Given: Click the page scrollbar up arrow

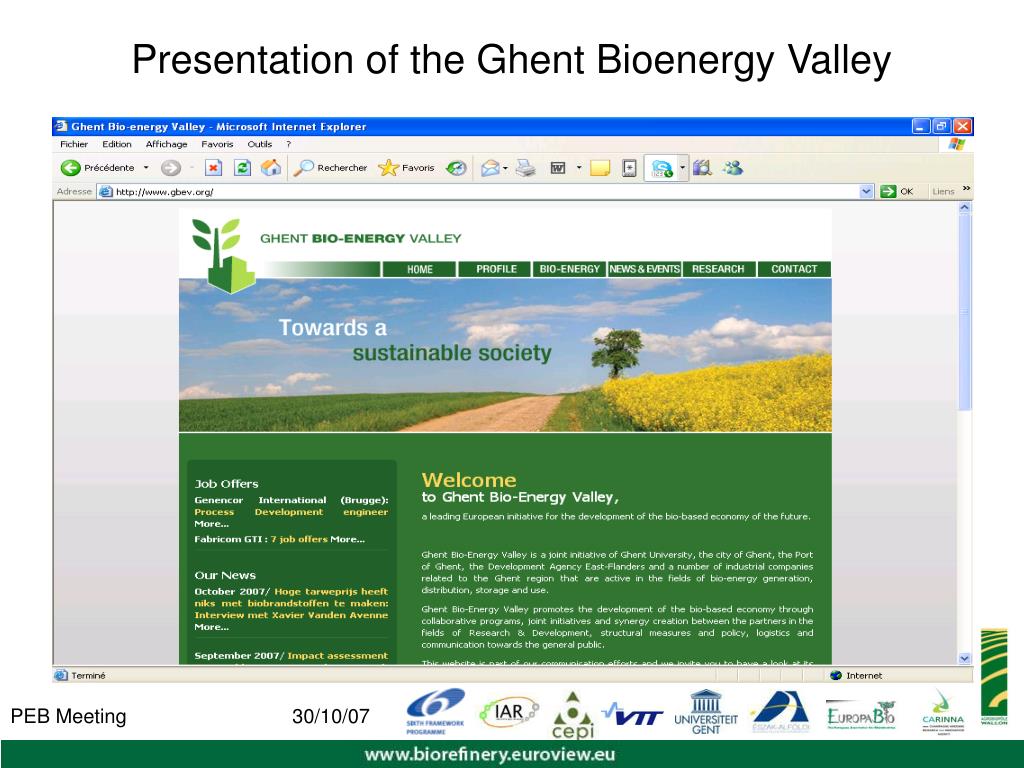Looking at the screenshot, I should (965, 208).
